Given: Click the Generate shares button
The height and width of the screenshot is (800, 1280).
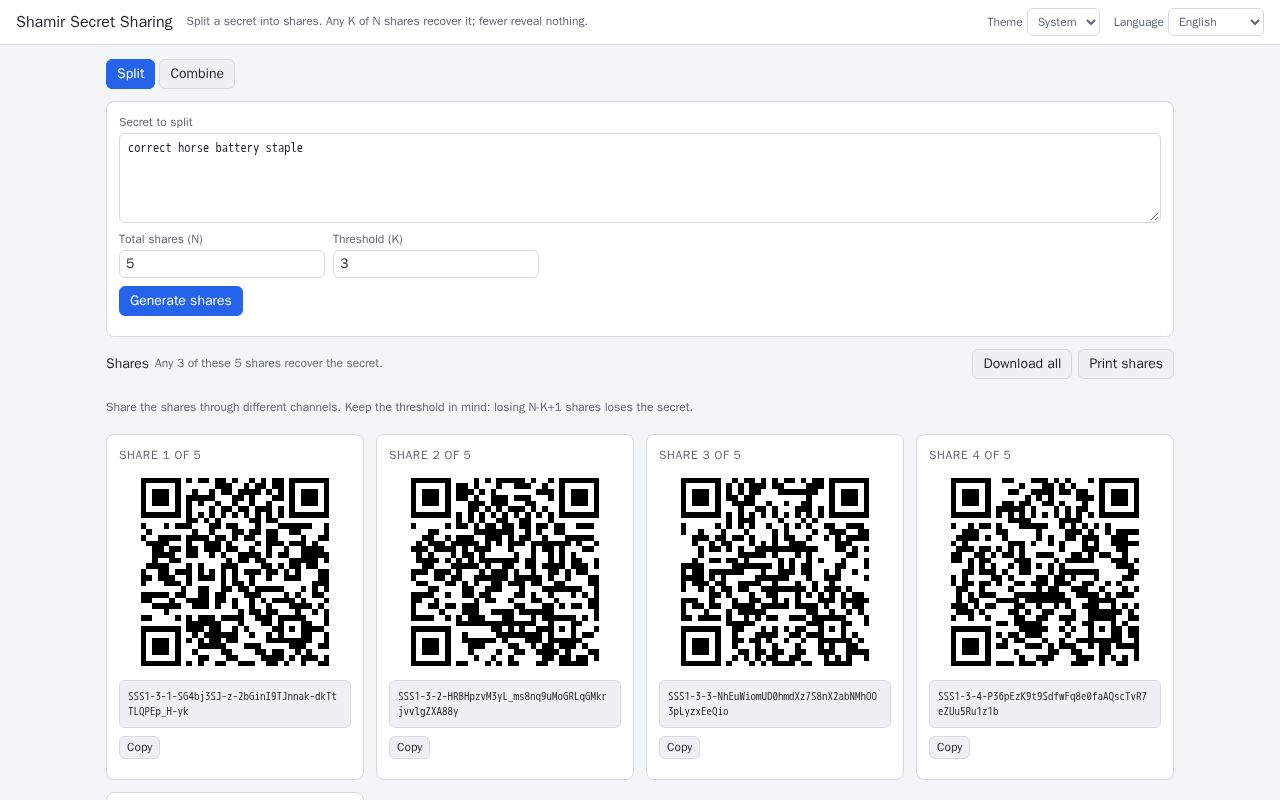Looking at the screenshot, I should pyautogui.click(x=181, y=301).
